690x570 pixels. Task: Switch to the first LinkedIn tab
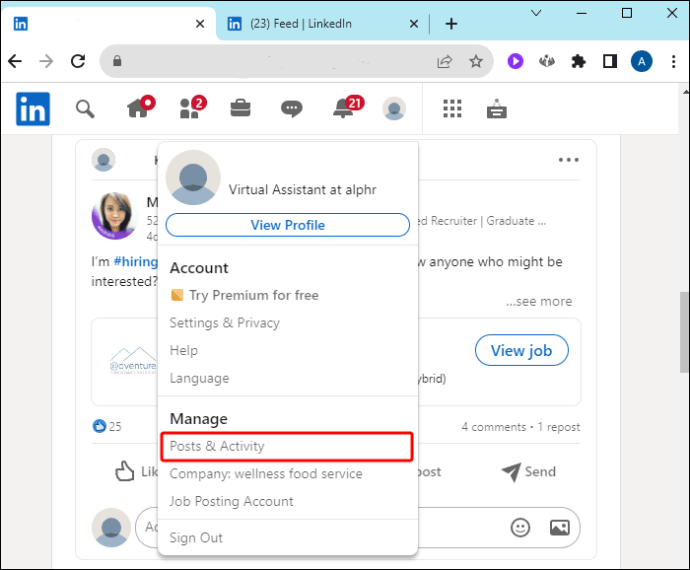pyautogui.click(x=108, y=24)
